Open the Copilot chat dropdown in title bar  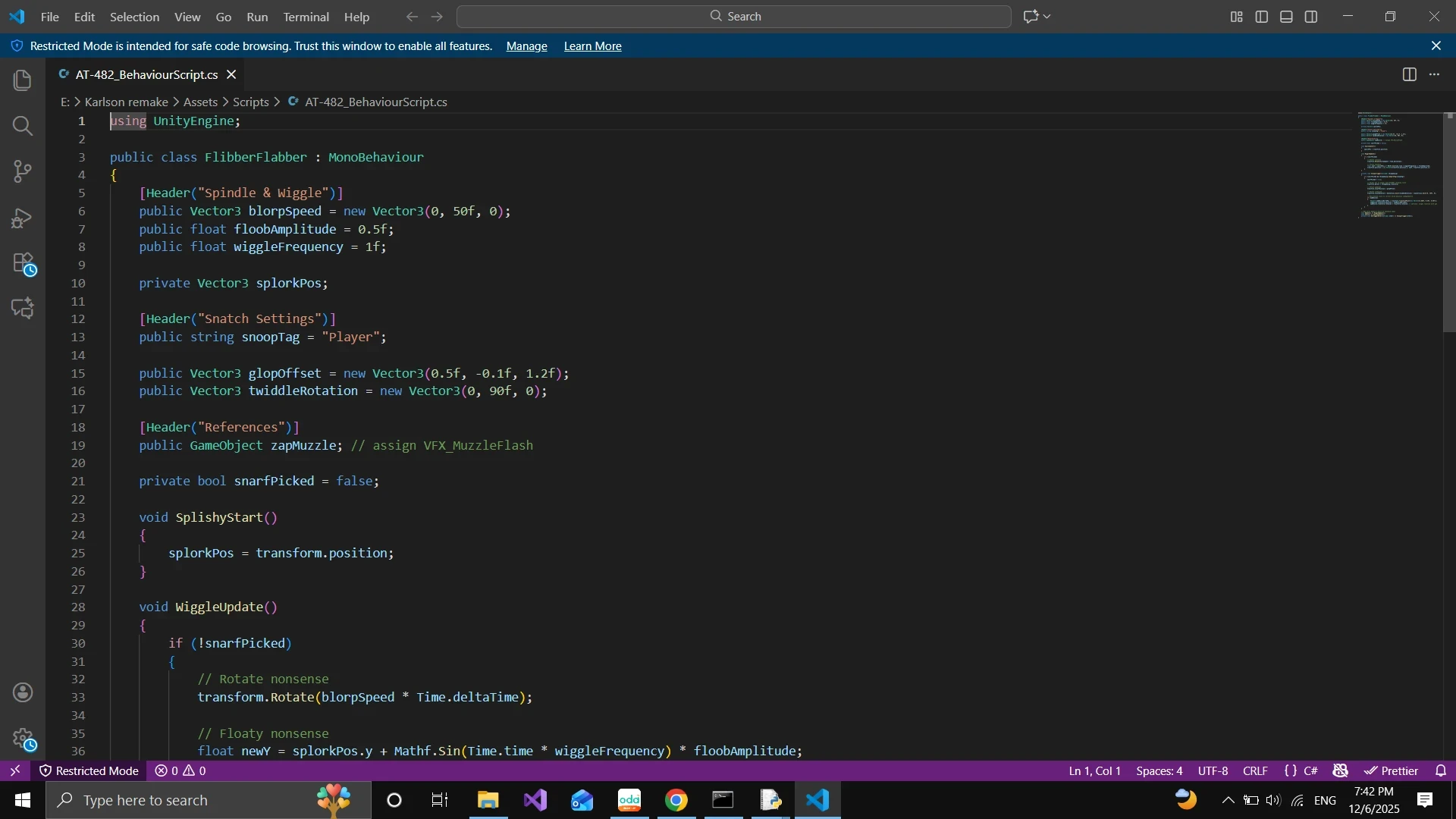click(x=1047, y=17)
